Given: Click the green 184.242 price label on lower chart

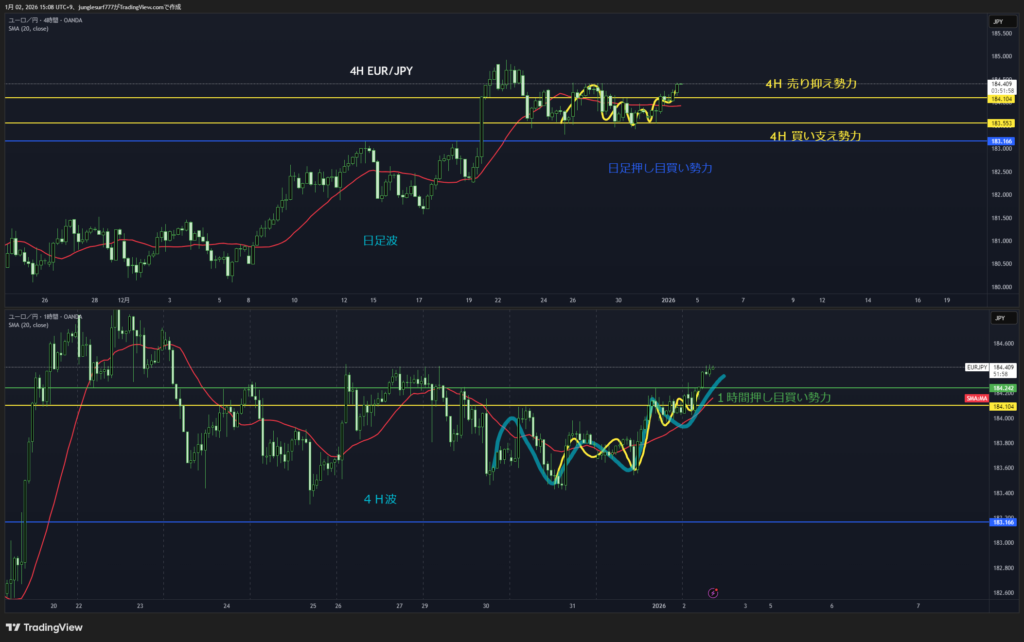Looking at the screenshot, I should coord(1000,387).
